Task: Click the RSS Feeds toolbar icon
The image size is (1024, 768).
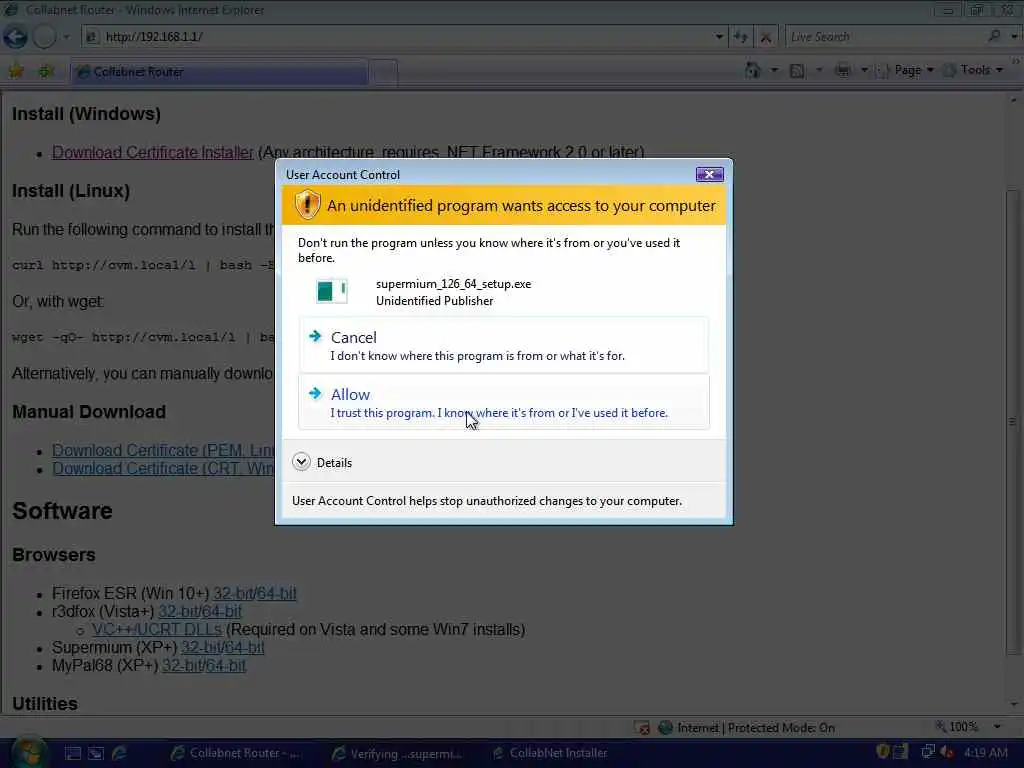Action: (797, 71)
